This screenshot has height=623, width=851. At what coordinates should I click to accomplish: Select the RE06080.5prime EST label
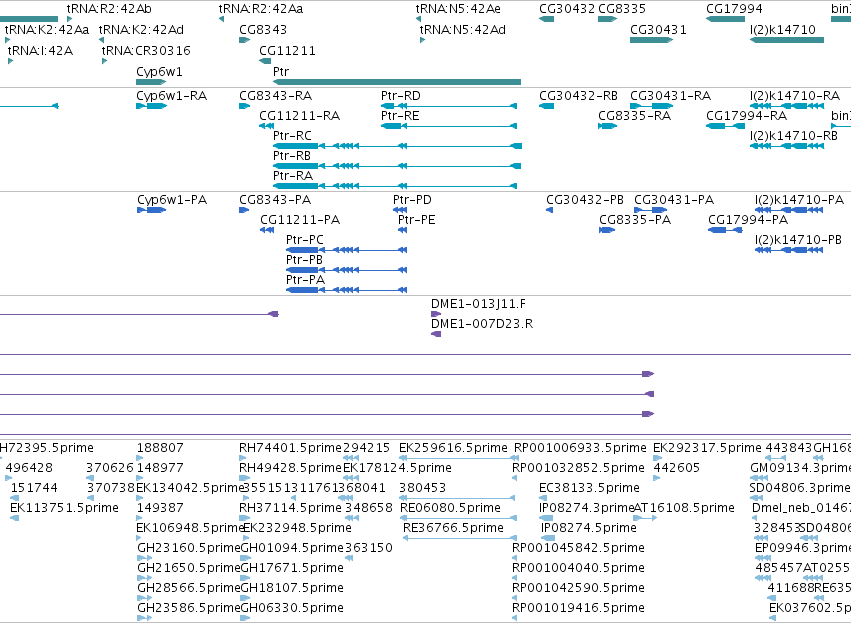(450, 508)
